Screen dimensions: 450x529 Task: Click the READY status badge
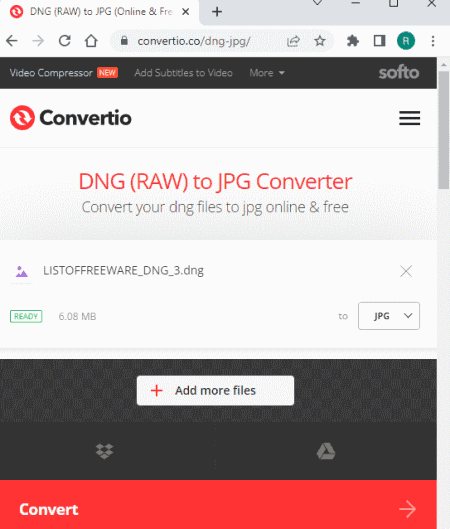pyautogui.click(x=26, y=316)
